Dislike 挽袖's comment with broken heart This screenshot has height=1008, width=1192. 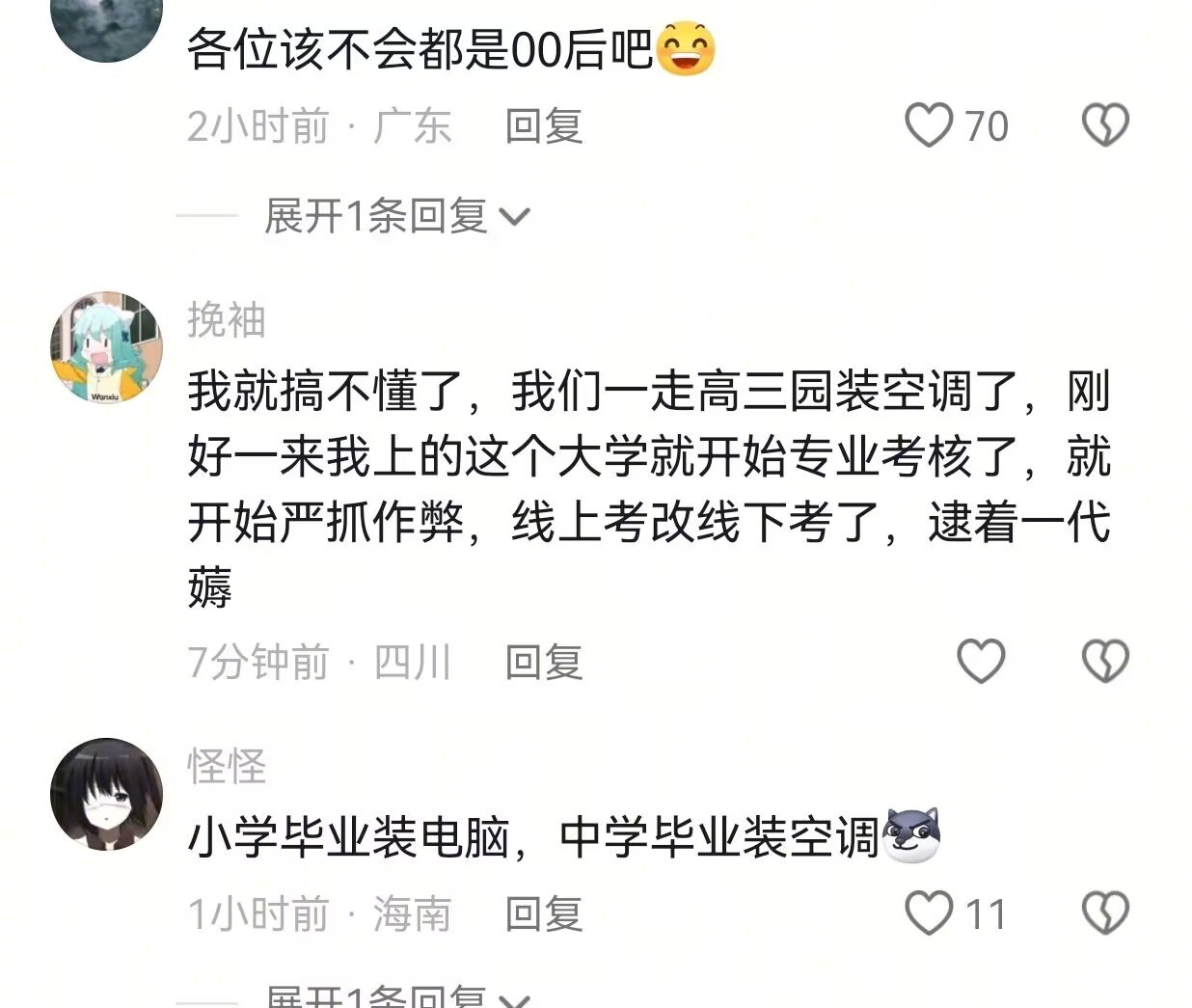(1105, 662)
